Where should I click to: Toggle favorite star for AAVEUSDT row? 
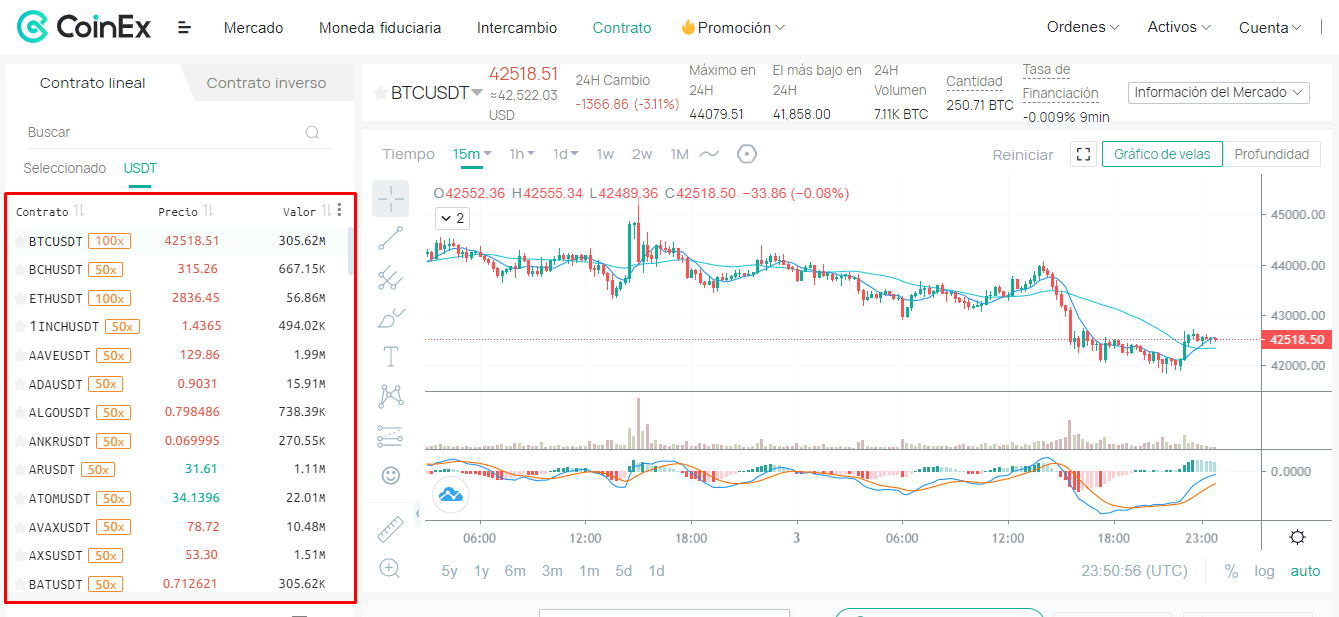(19, 355)
